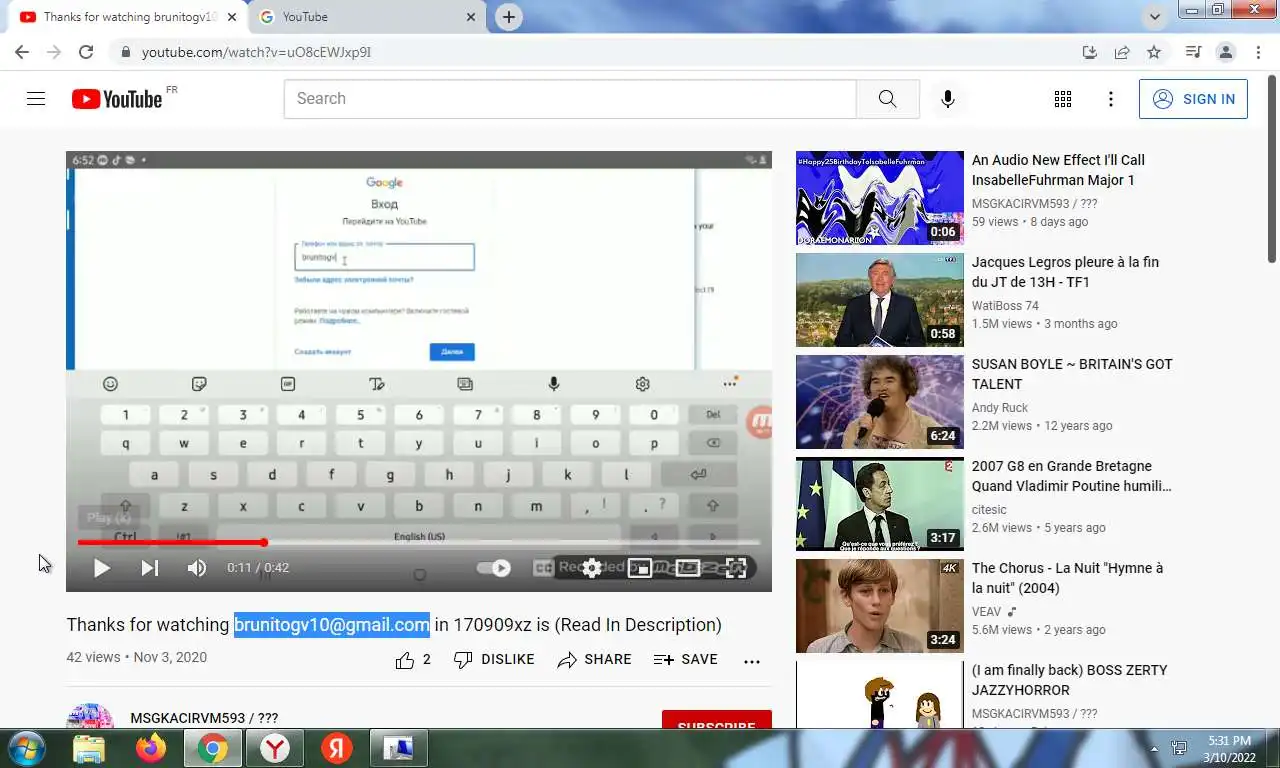Image resolution: width=1280 pixels, height=768 pixels.
Task: Click the address bar URL
Action: (256, 52)
